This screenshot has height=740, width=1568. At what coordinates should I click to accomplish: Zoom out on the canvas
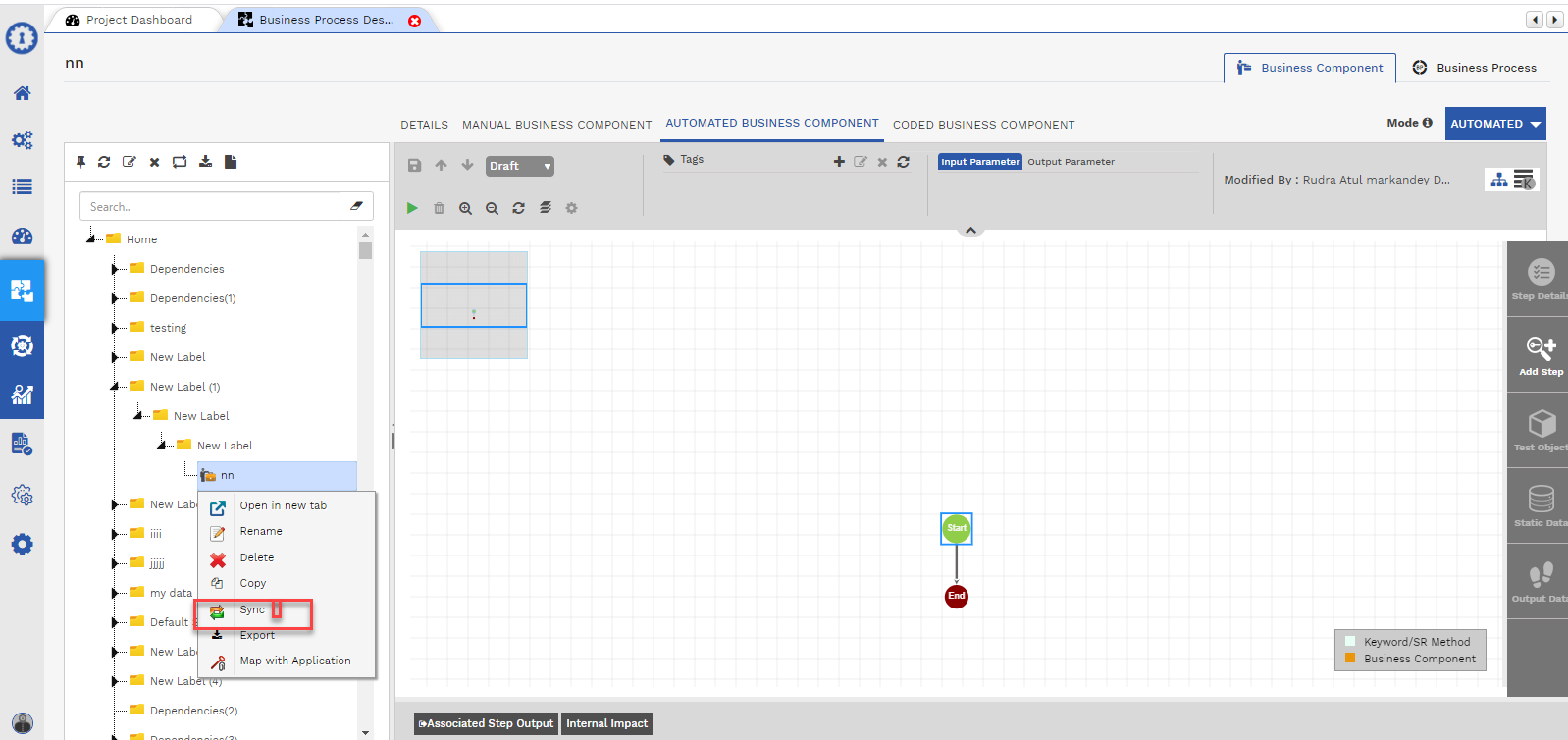tap(492, 208)
